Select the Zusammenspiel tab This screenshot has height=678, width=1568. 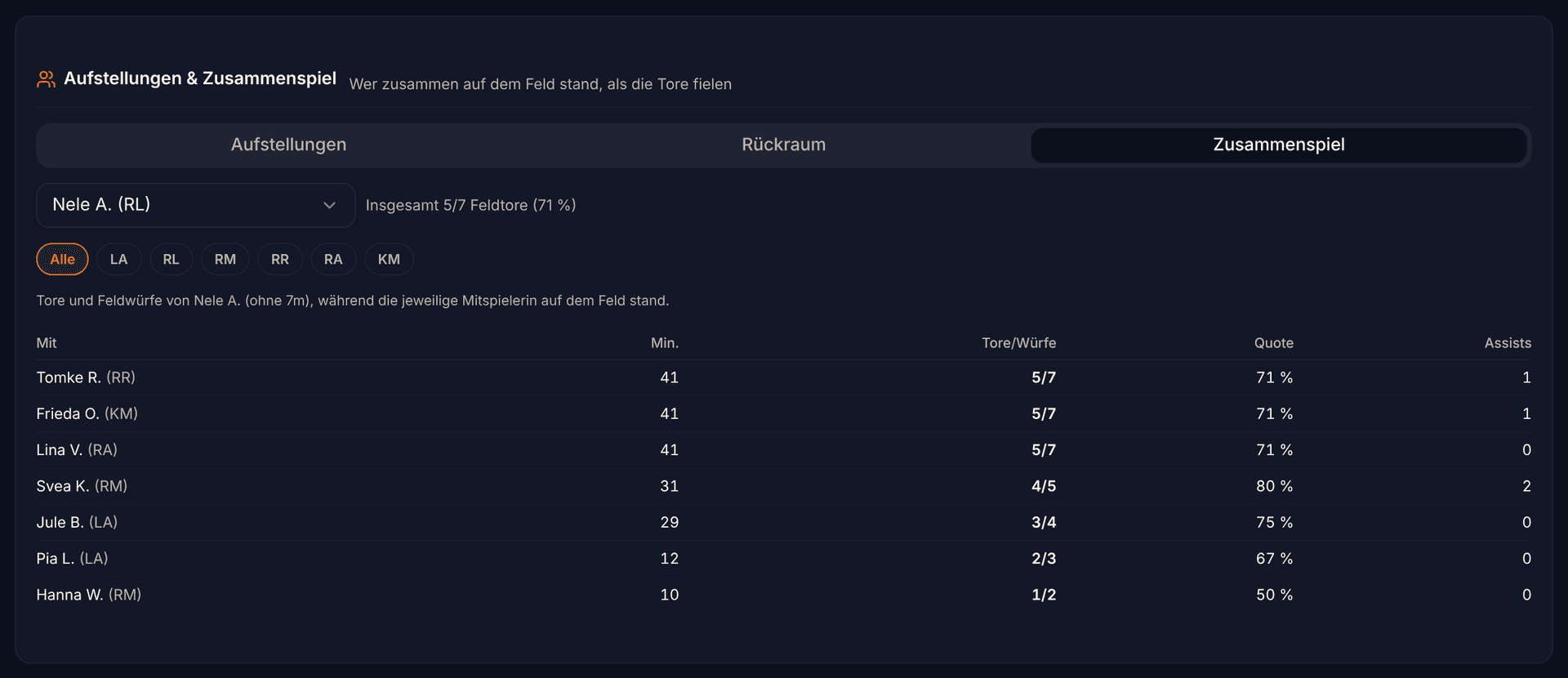point(1279,145)
